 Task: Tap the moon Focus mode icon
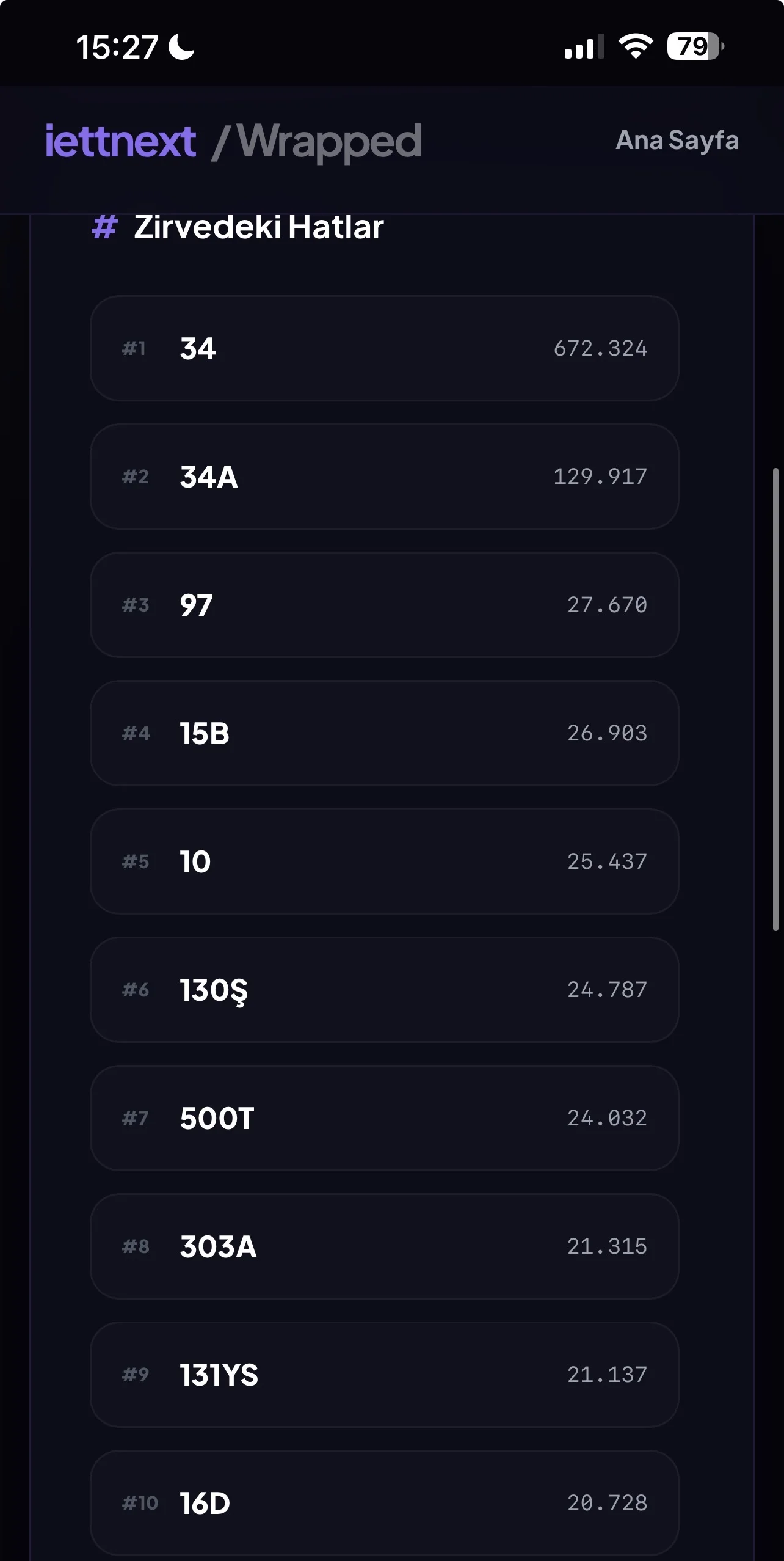click(181, 47)
